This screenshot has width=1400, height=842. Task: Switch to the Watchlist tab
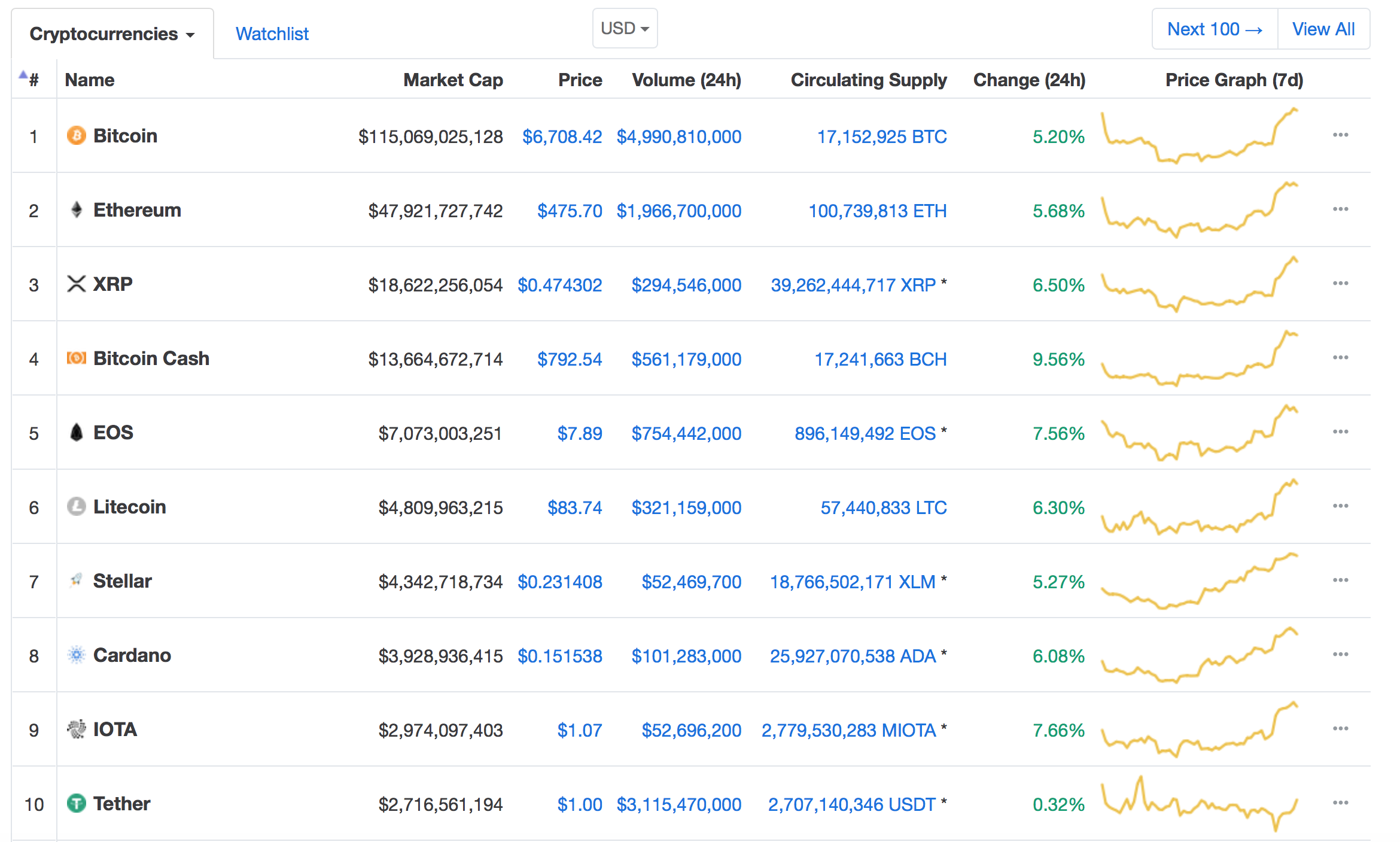(272, 34)
